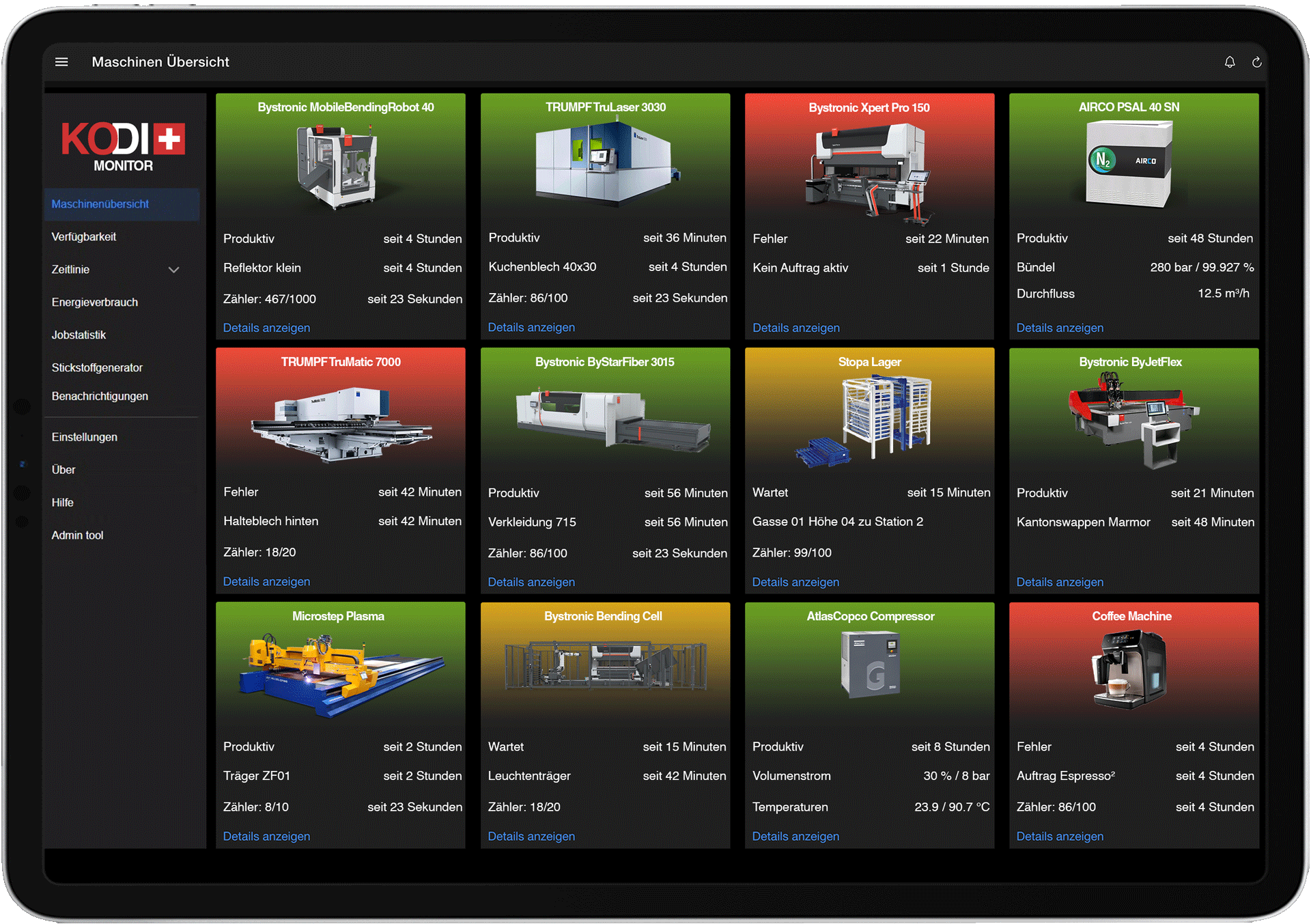Show details for AIRCO PSAL 40 SN
Viewport: 1311px width, 924px height.
coord(1060,328)
